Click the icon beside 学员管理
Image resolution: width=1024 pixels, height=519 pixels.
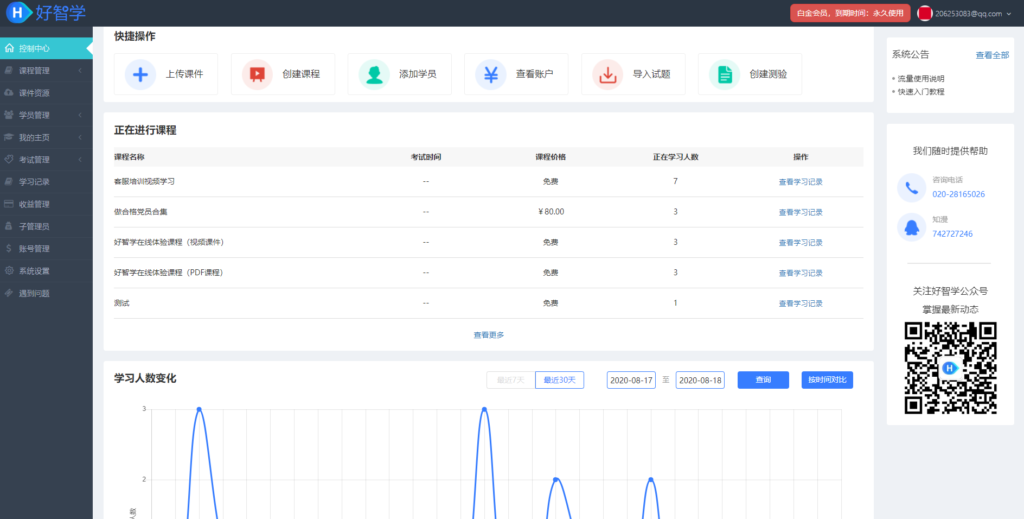[9, 115]
